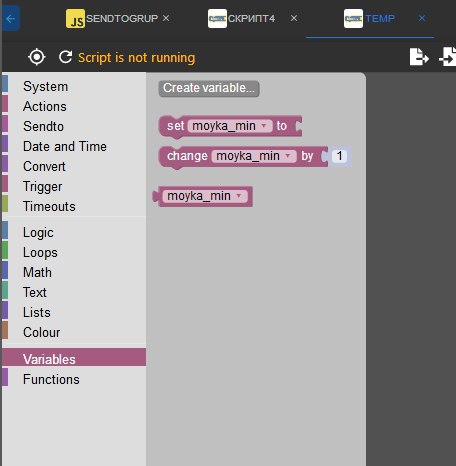This screenshot has height=466, width=456.
Task: Open variable dropdown in the change block
Action: 288,156
